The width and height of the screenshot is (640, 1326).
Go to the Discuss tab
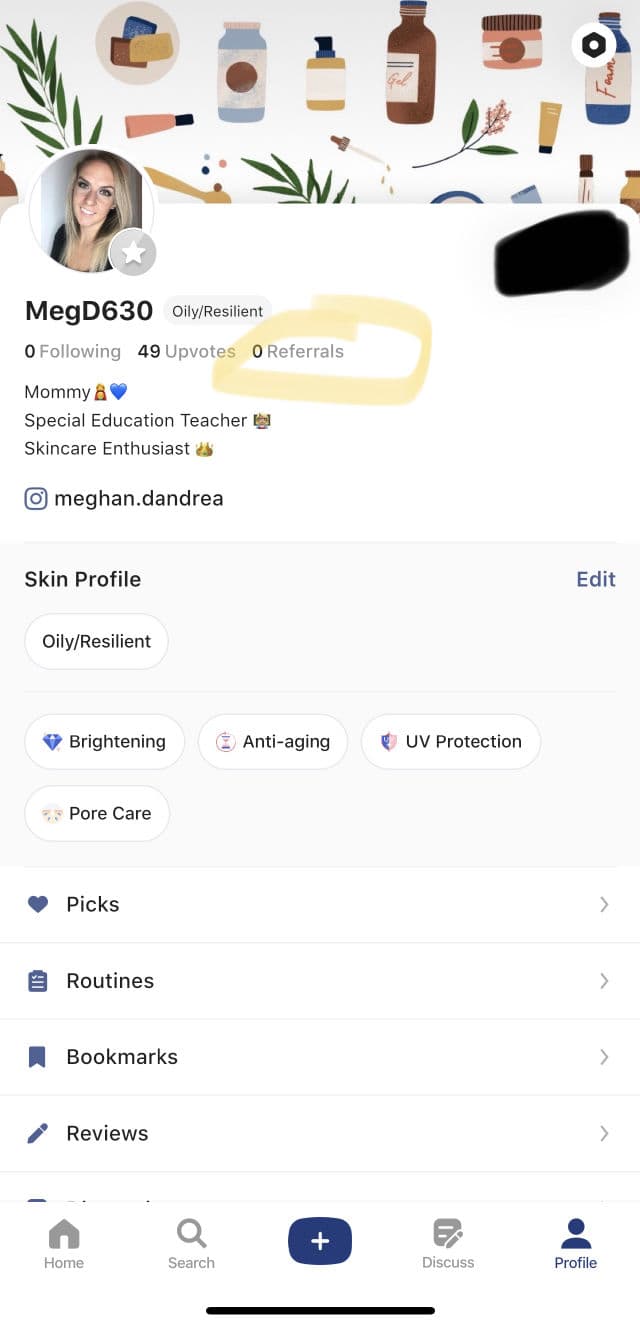coord(448,1243)
